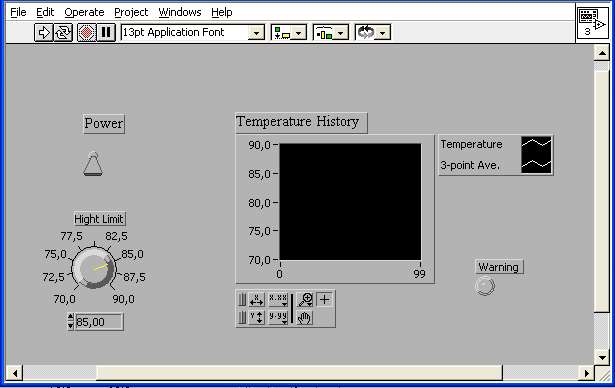Screen dimensions: 615x388
Task: Open the Y axis format y.yy button
Action: [278, 317]
